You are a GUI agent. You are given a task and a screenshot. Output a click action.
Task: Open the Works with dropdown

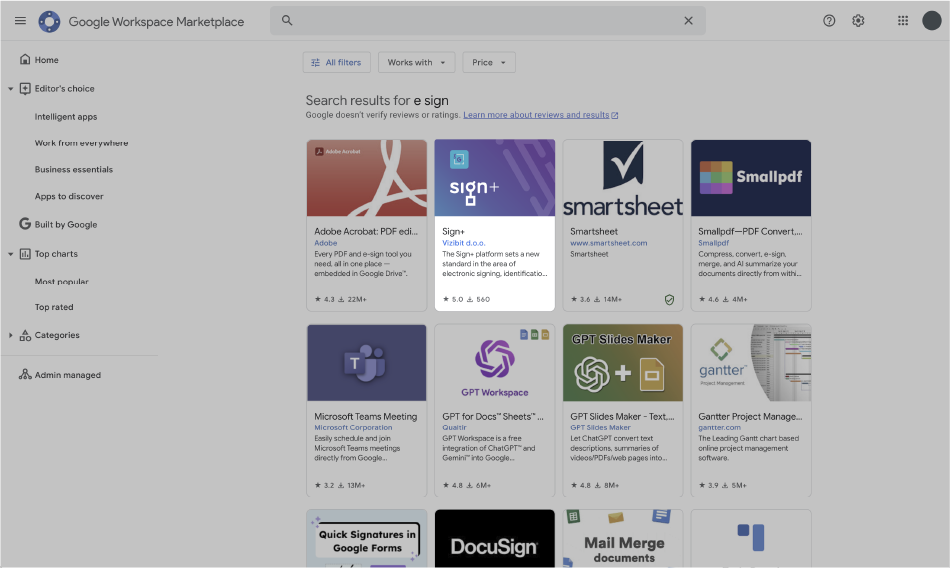pyautogui.click(x=416, y=62)
